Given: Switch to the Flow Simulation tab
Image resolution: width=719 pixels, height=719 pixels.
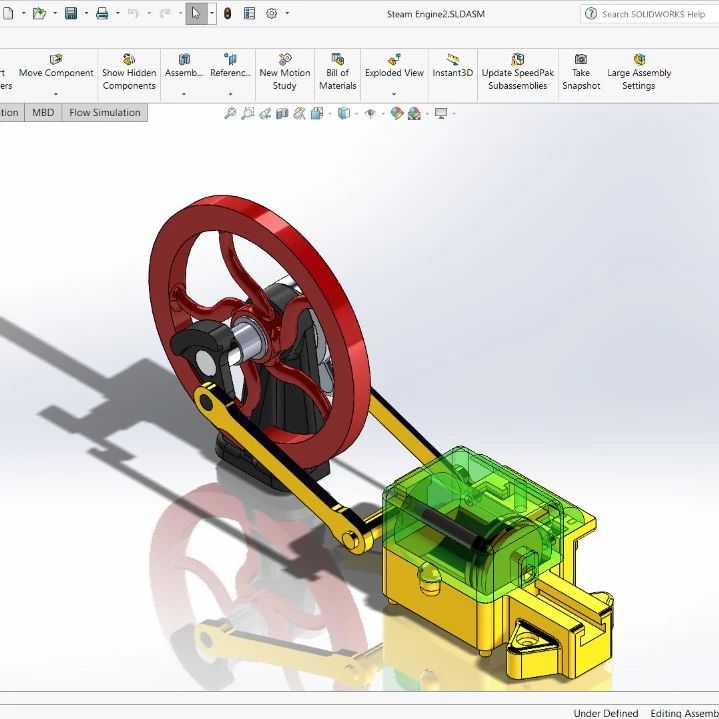Looking at the screenshot, I should click(105, 112).
